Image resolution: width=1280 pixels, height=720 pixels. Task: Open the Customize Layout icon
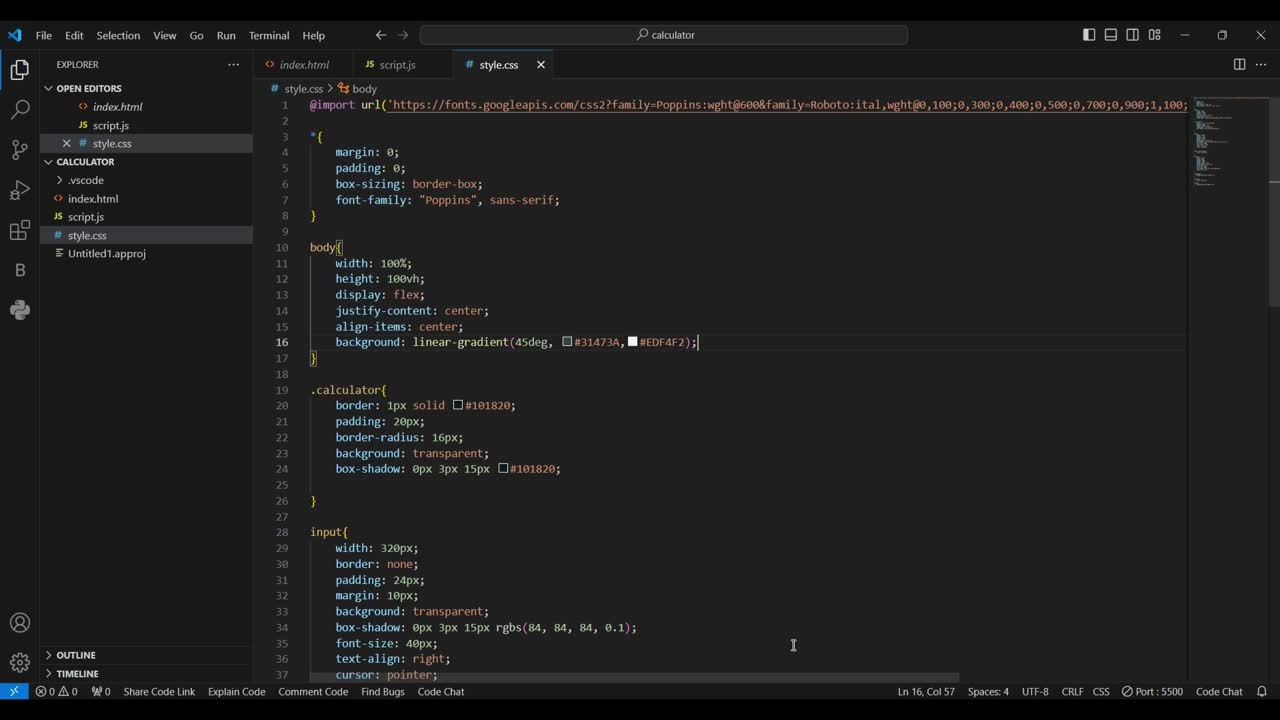tap(1155, 35)
